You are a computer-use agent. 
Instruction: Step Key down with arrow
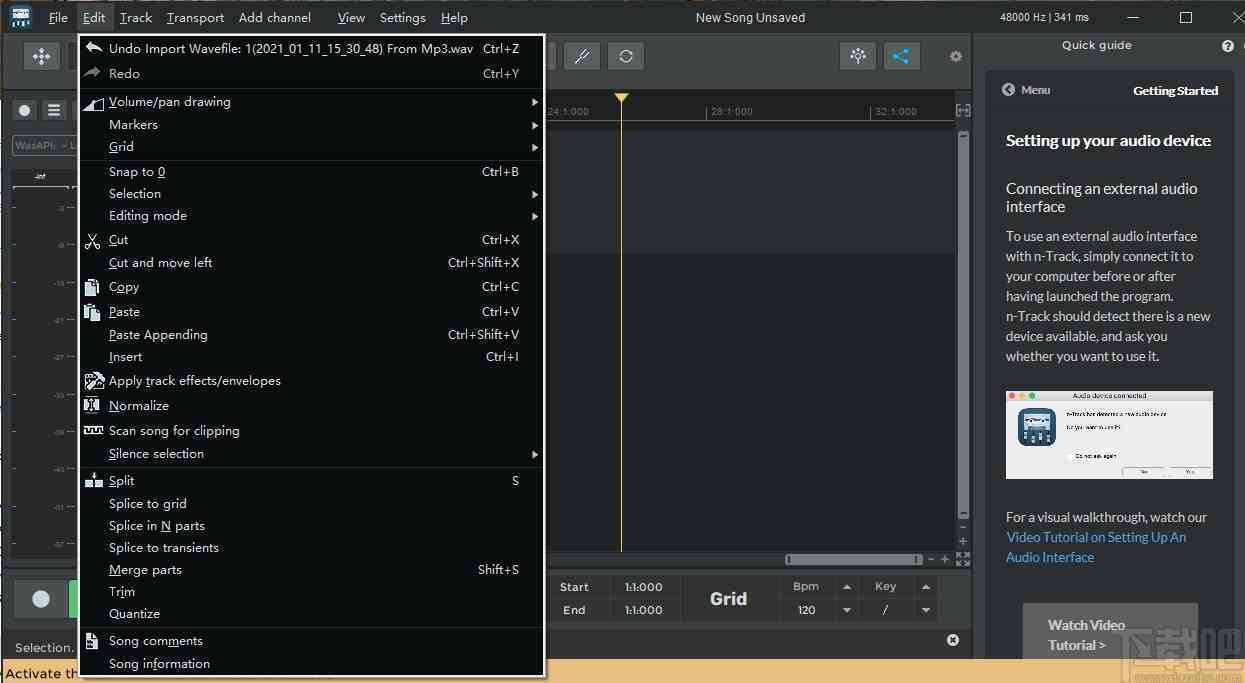[x=926, y=610]
